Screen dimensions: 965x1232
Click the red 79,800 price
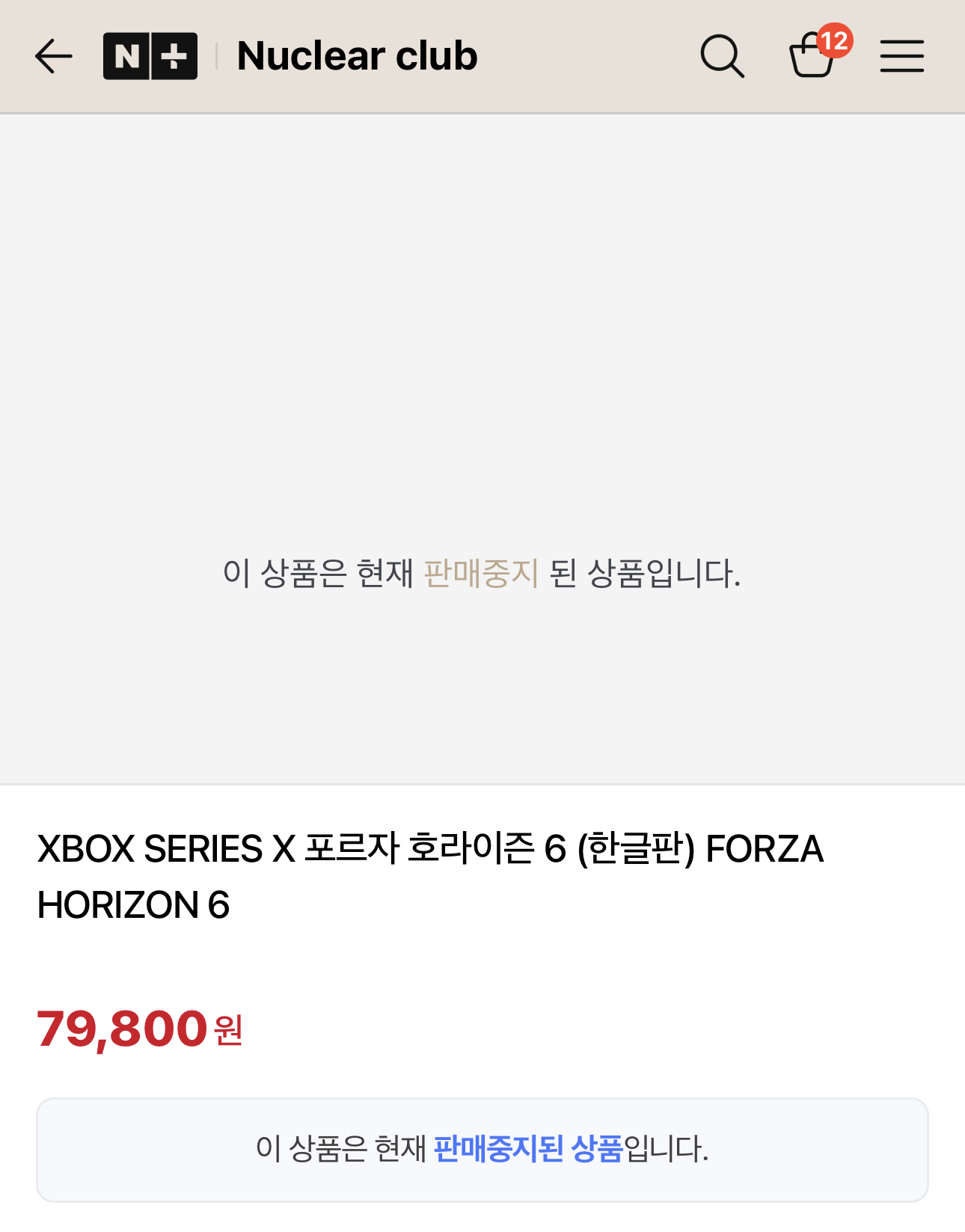[x=122, y=1029]
